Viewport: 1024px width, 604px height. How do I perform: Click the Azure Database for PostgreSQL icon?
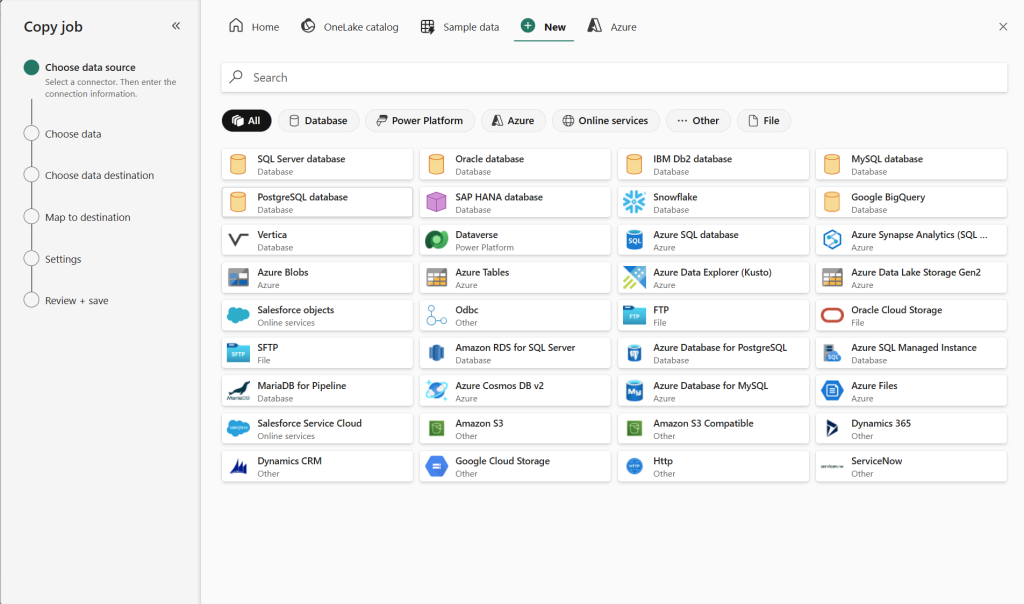coord(634,353)
